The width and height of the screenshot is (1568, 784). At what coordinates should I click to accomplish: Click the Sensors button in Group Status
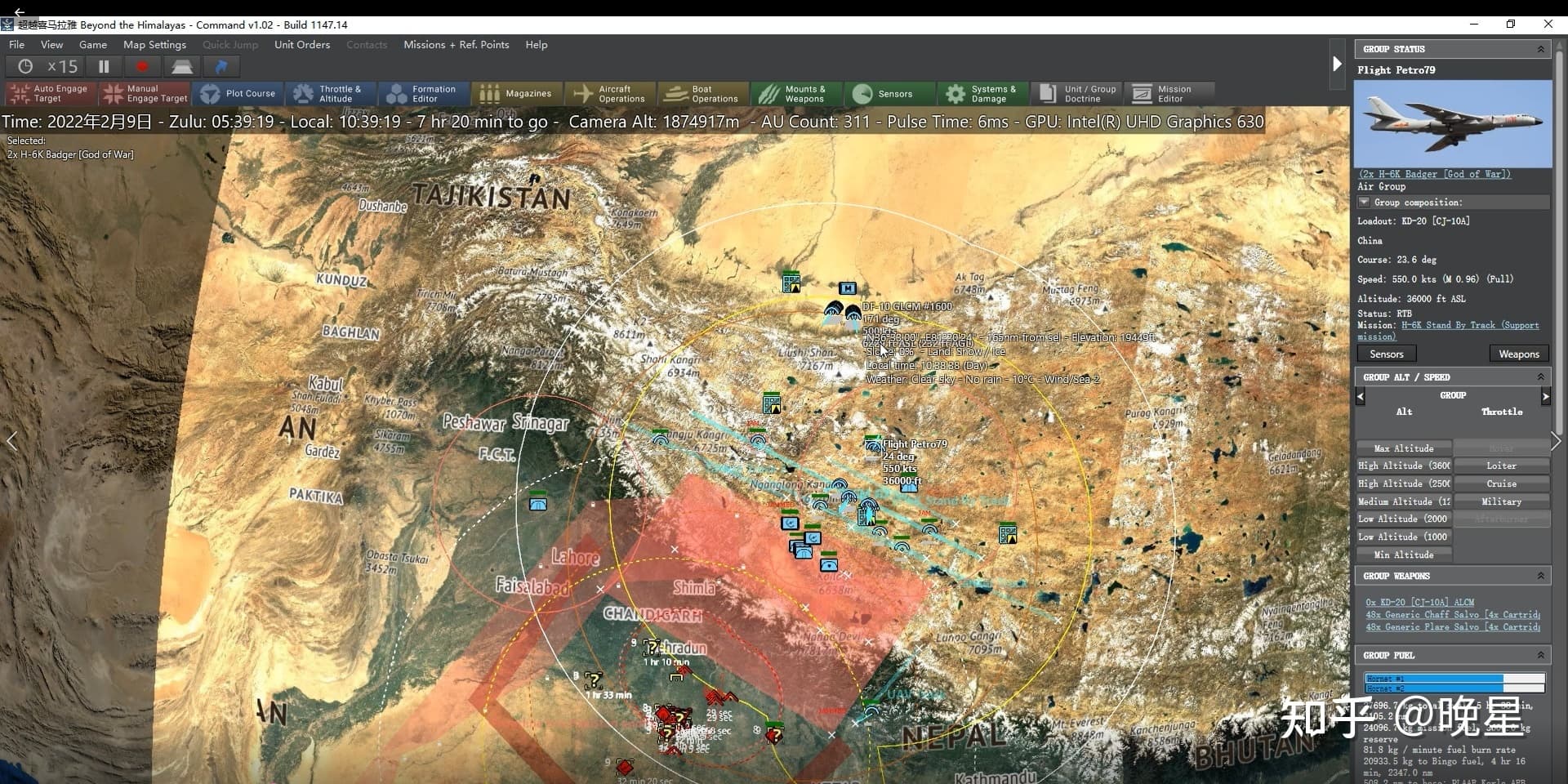tap(1386, 354)
